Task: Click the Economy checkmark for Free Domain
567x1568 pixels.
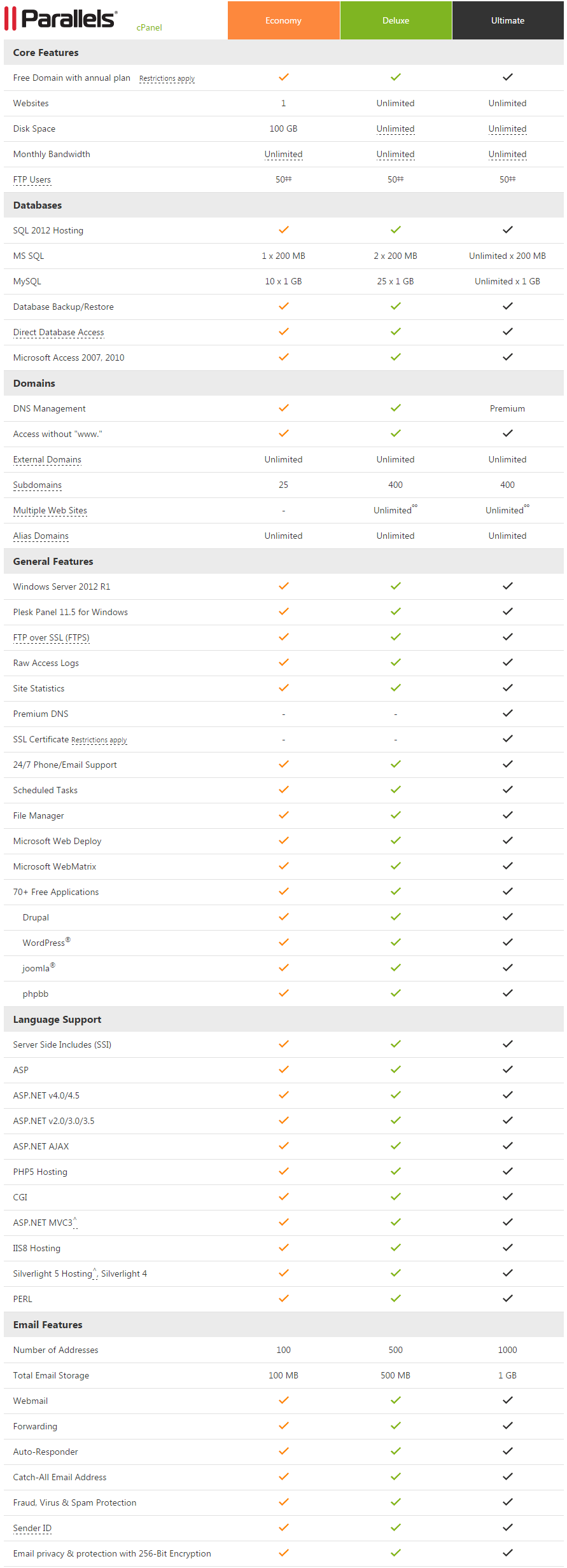Action: pyautogui.click(x=283, y=76)
